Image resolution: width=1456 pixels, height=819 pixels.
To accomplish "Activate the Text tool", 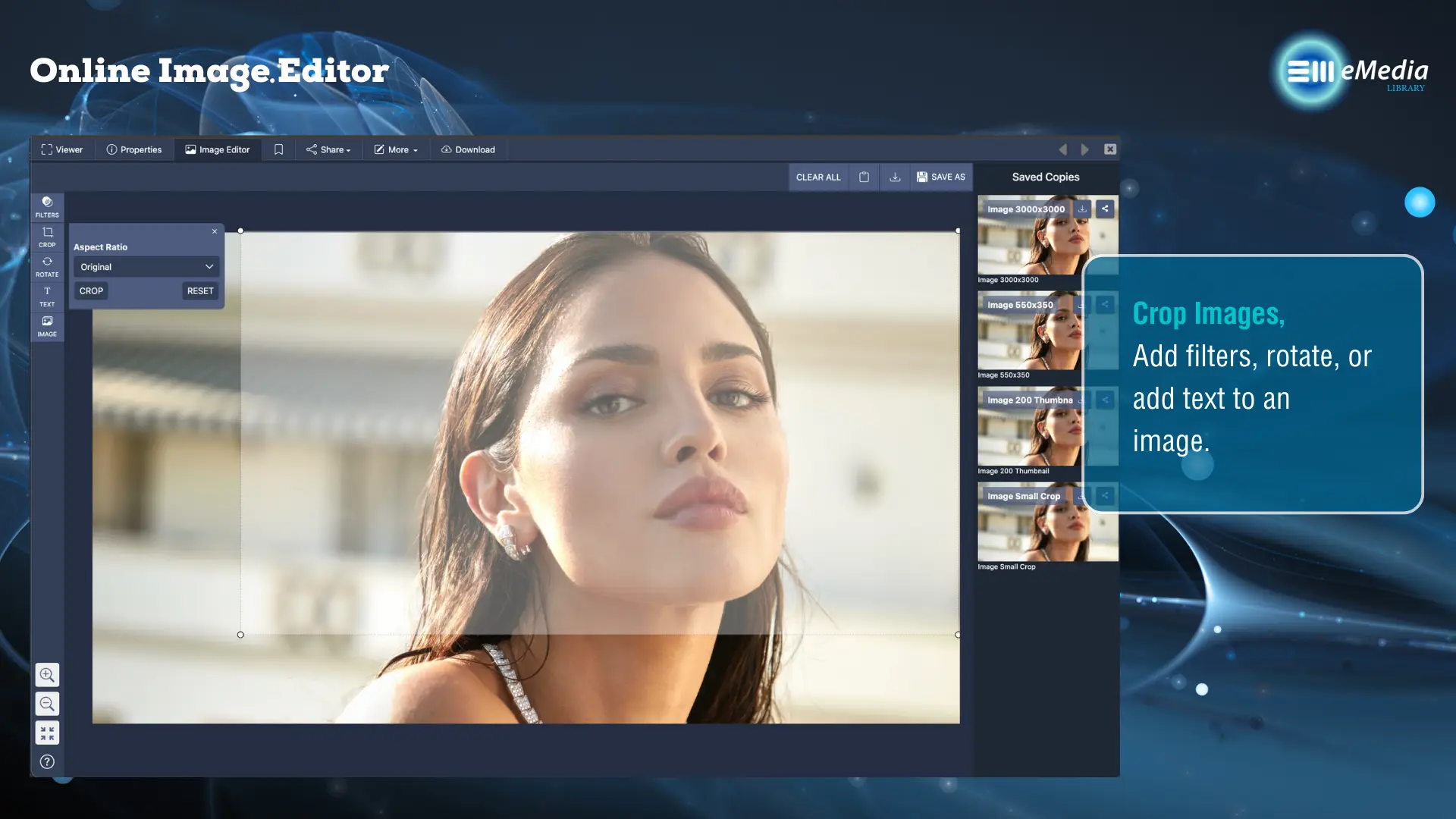I will pyautogui.click(x=47, y=296).
